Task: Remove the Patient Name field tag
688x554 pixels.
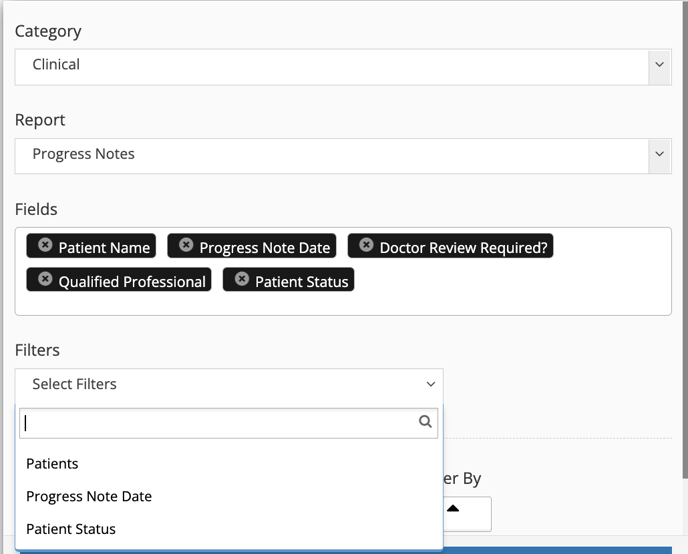Action: (x=45, y=245)
